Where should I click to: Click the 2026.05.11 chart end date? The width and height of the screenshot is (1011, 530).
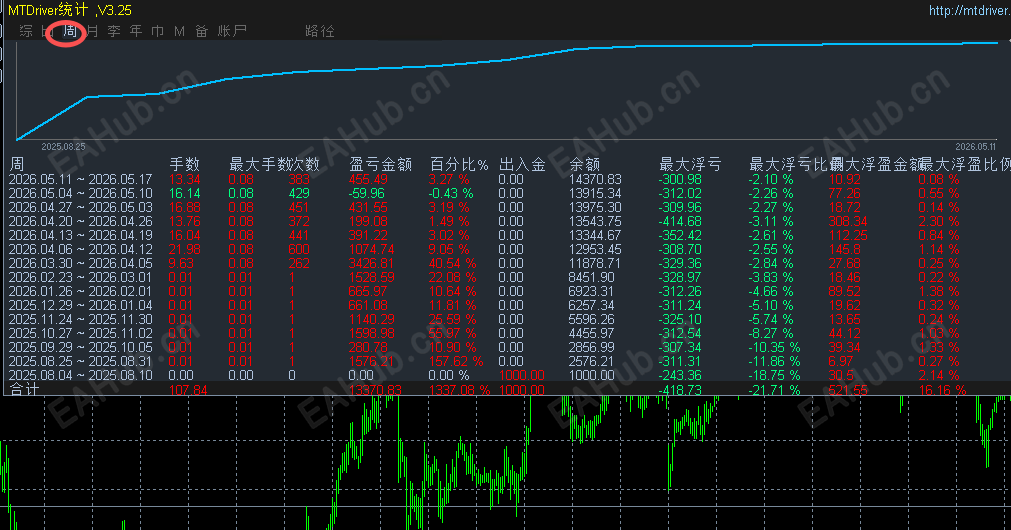coord(976,147)
